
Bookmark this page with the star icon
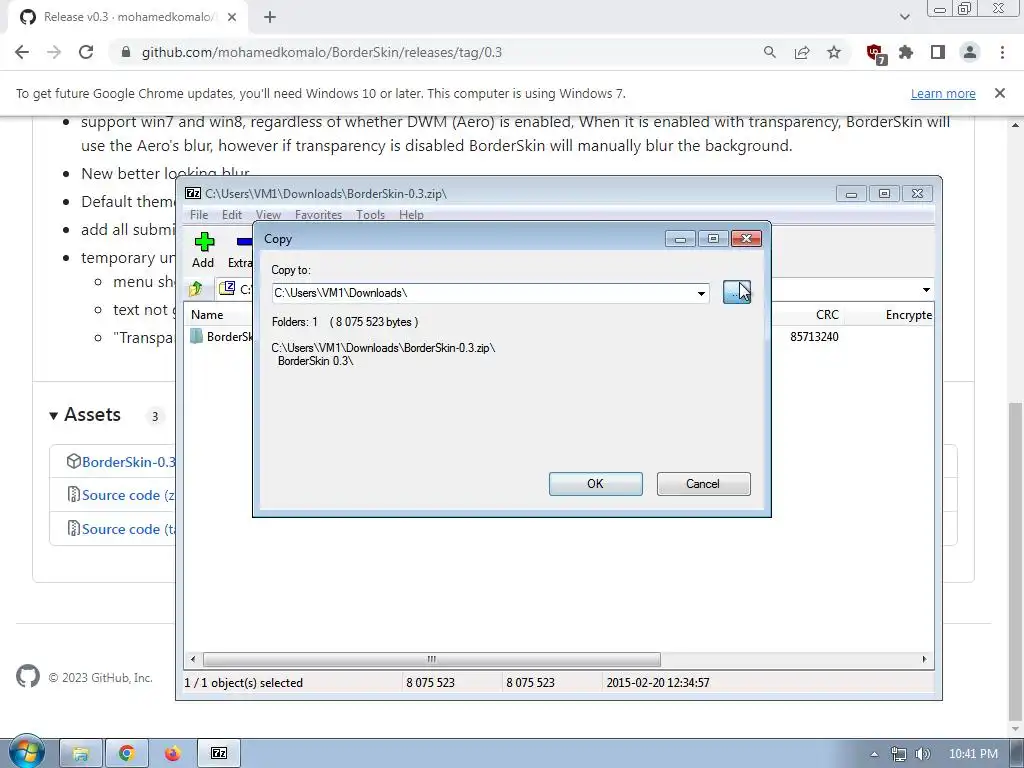834,52
